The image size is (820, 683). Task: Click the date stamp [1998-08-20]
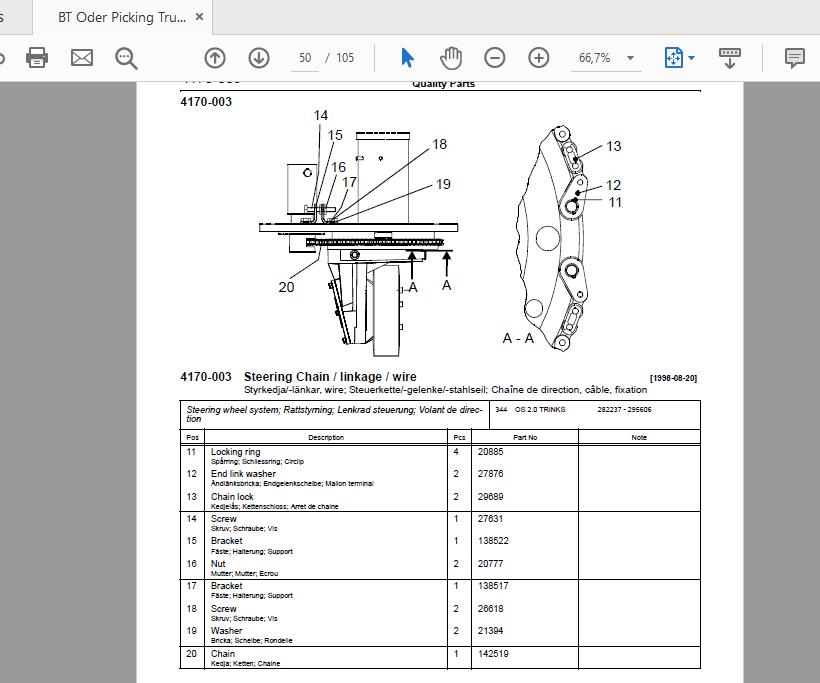pos(673,378)
